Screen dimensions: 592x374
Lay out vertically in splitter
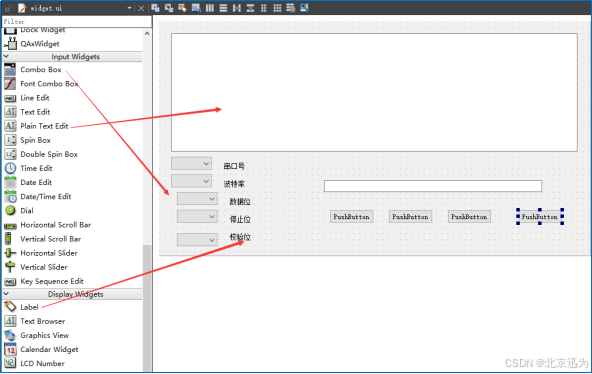point(250,8)
